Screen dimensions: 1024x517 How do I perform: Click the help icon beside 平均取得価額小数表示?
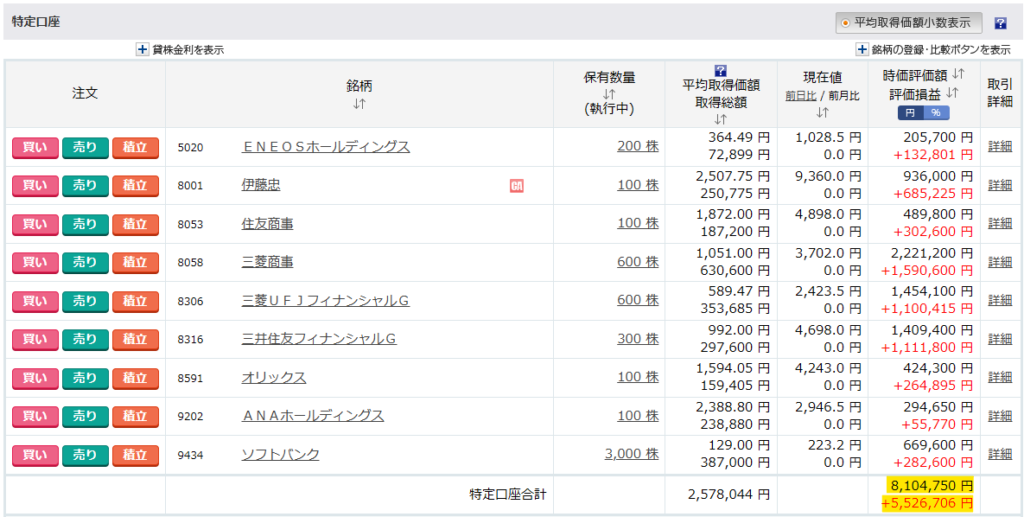point(1000,23)
